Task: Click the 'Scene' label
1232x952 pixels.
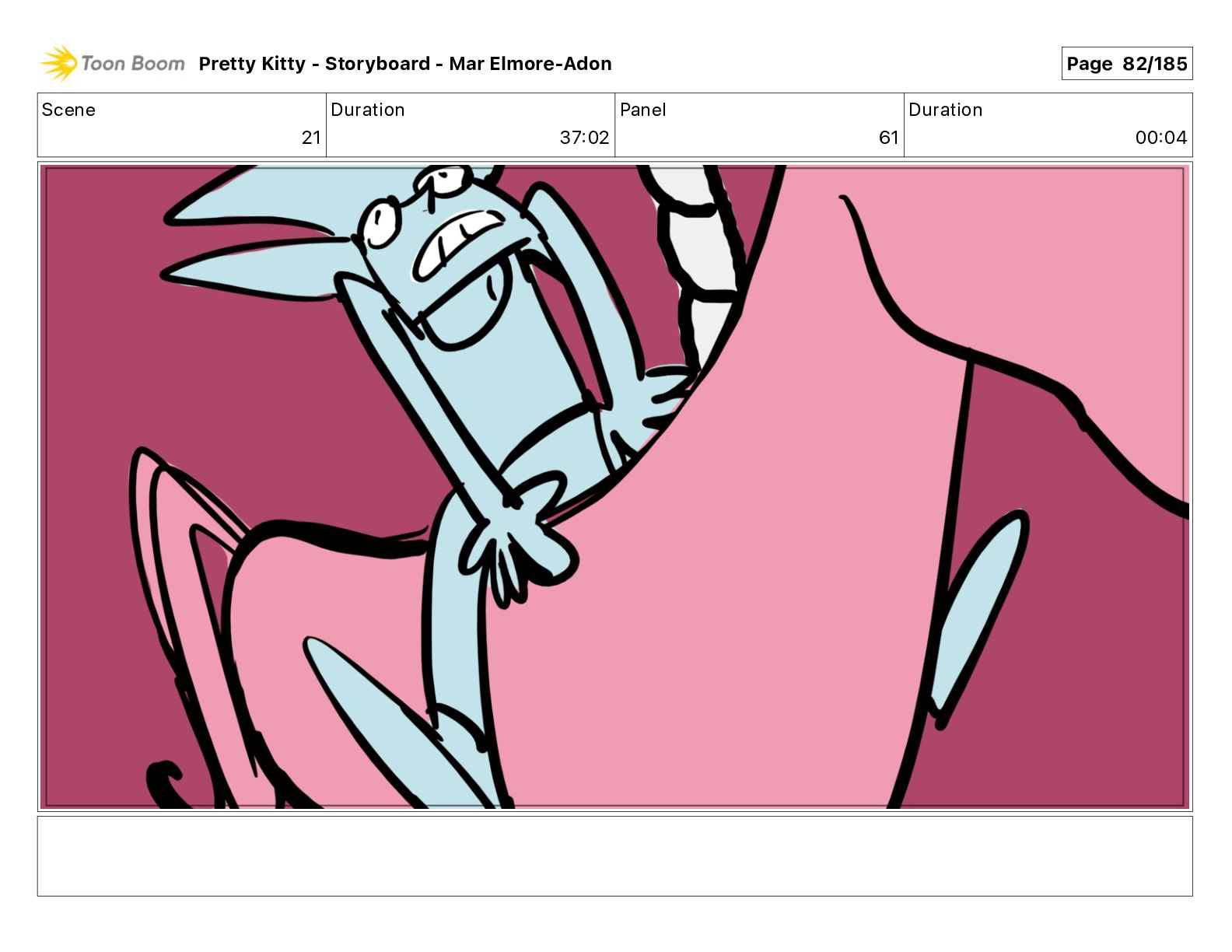Action: click(x=68, y=110)
